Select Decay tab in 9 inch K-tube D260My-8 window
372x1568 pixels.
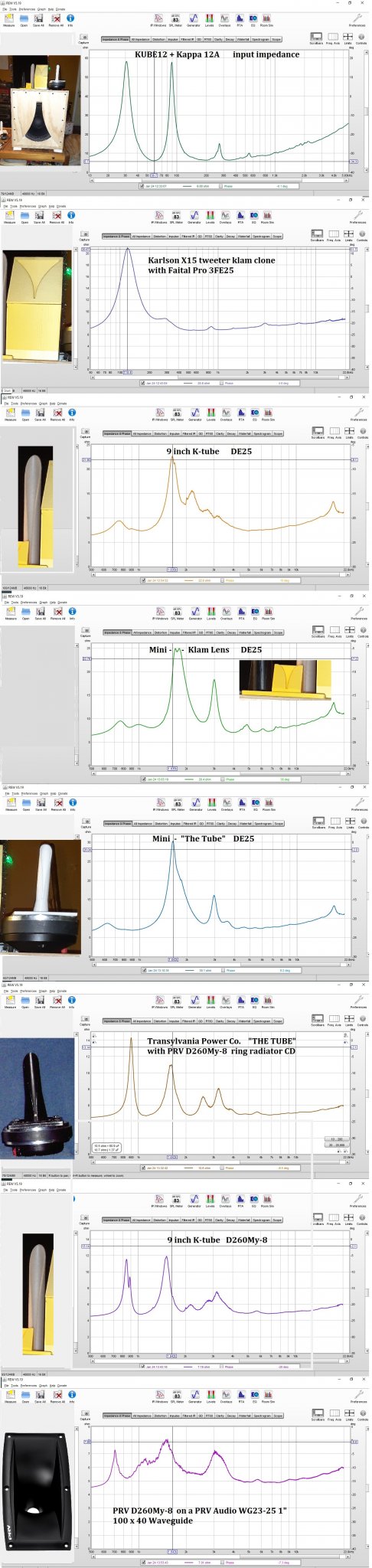pos(230,1220)
